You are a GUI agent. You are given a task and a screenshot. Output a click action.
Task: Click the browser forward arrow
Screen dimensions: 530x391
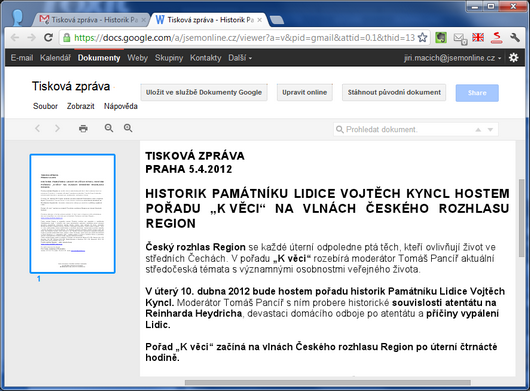31,38
